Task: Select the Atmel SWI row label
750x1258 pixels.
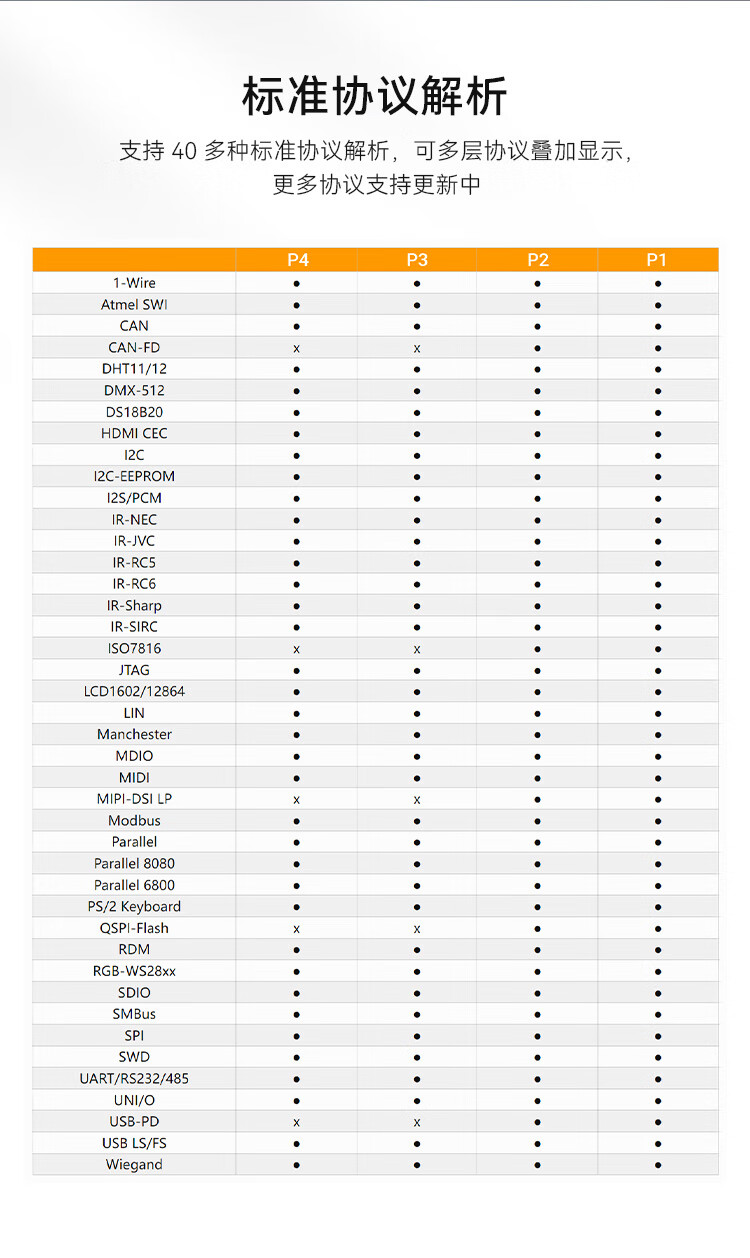Action: coord(134,305)
